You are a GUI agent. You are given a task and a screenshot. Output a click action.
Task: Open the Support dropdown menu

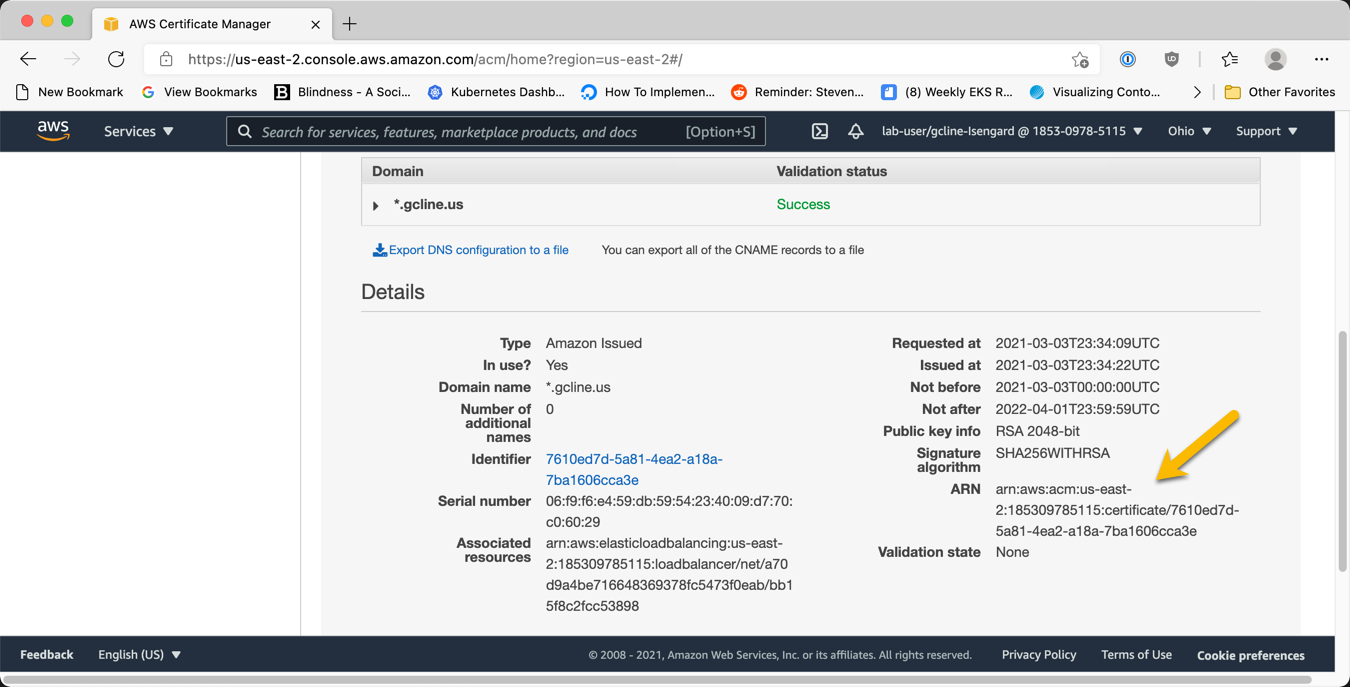pos(1265,131)
